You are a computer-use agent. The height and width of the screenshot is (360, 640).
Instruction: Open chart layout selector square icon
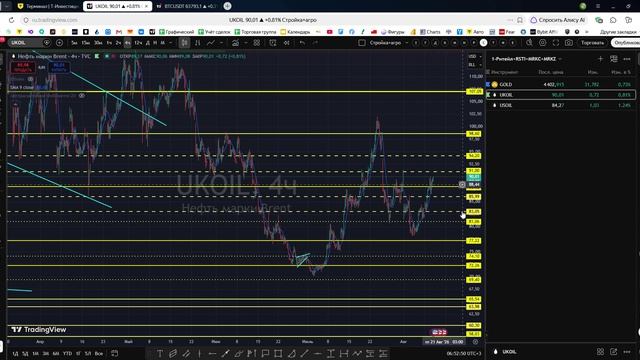point(362,42)
